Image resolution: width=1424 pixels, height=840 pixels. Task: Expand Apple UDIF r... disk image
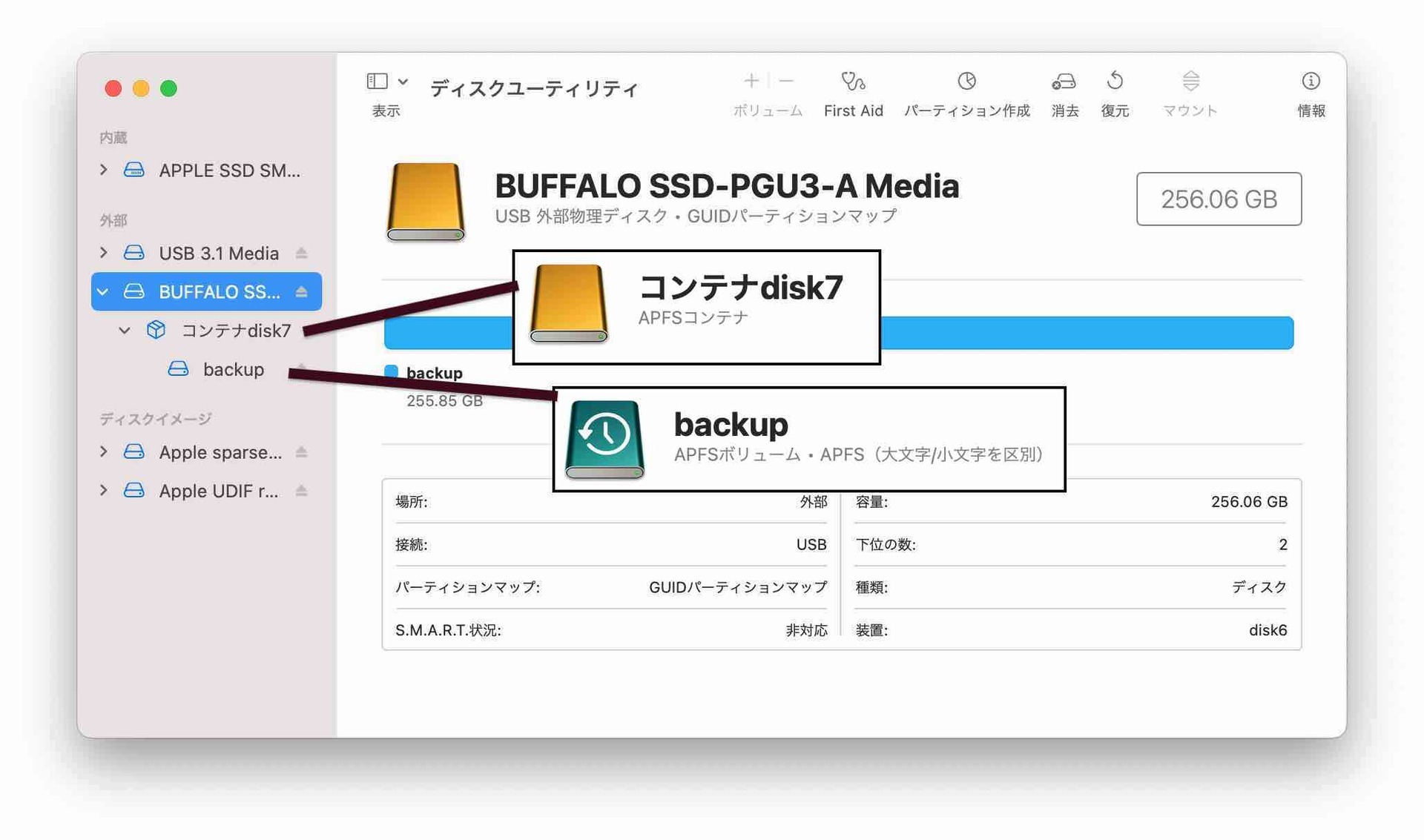(103, 490)
